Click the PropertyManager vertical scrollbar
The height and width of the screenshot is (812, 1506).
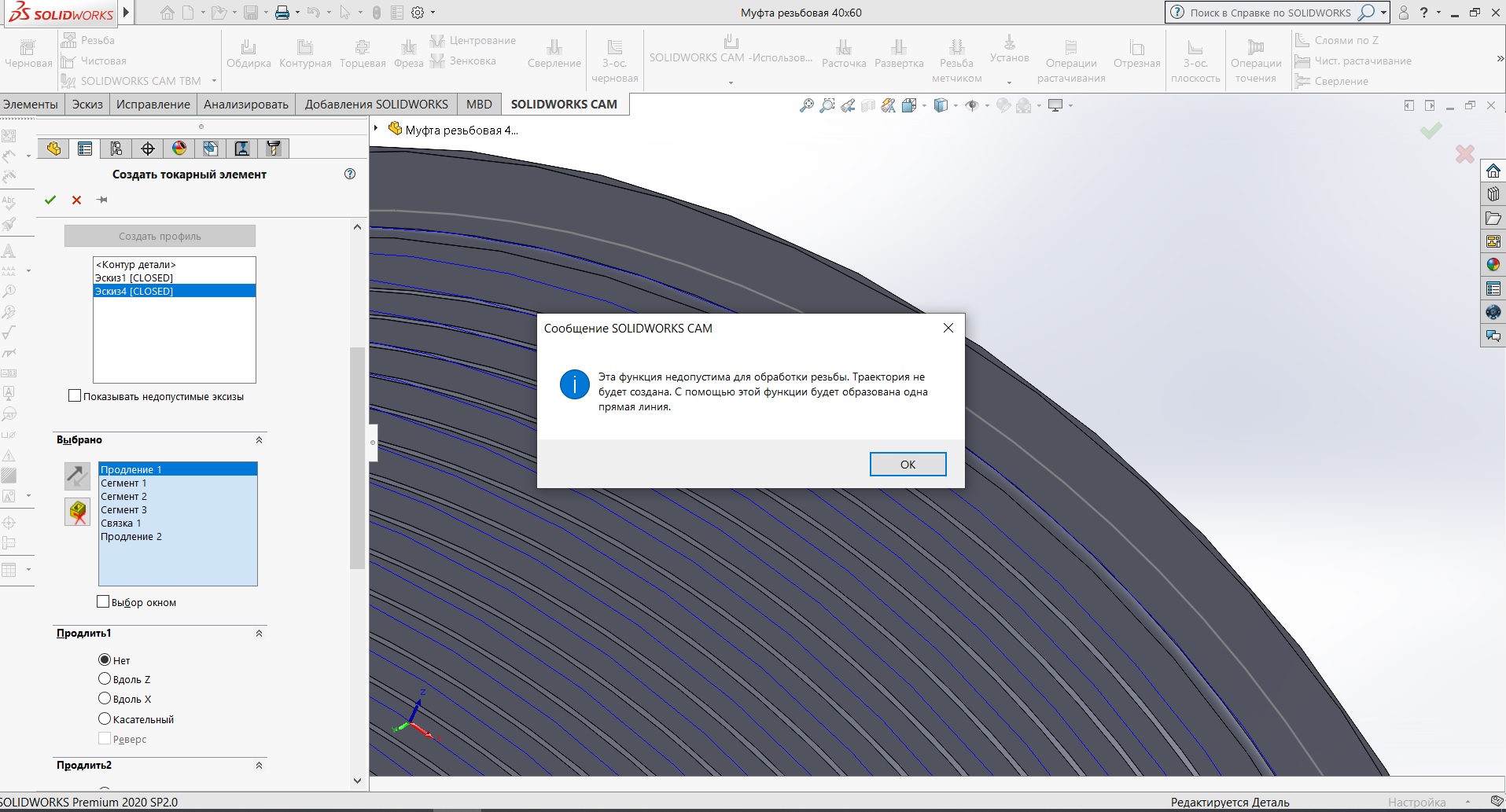(x=357, y=457)
